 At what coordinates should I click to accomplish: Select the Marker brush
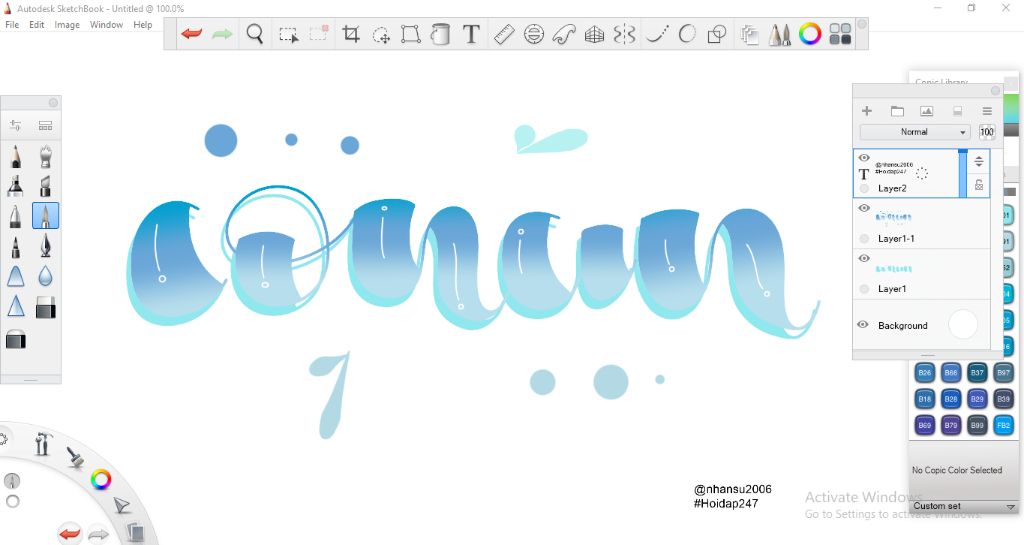pyautogui.click(x=16, y=186)
